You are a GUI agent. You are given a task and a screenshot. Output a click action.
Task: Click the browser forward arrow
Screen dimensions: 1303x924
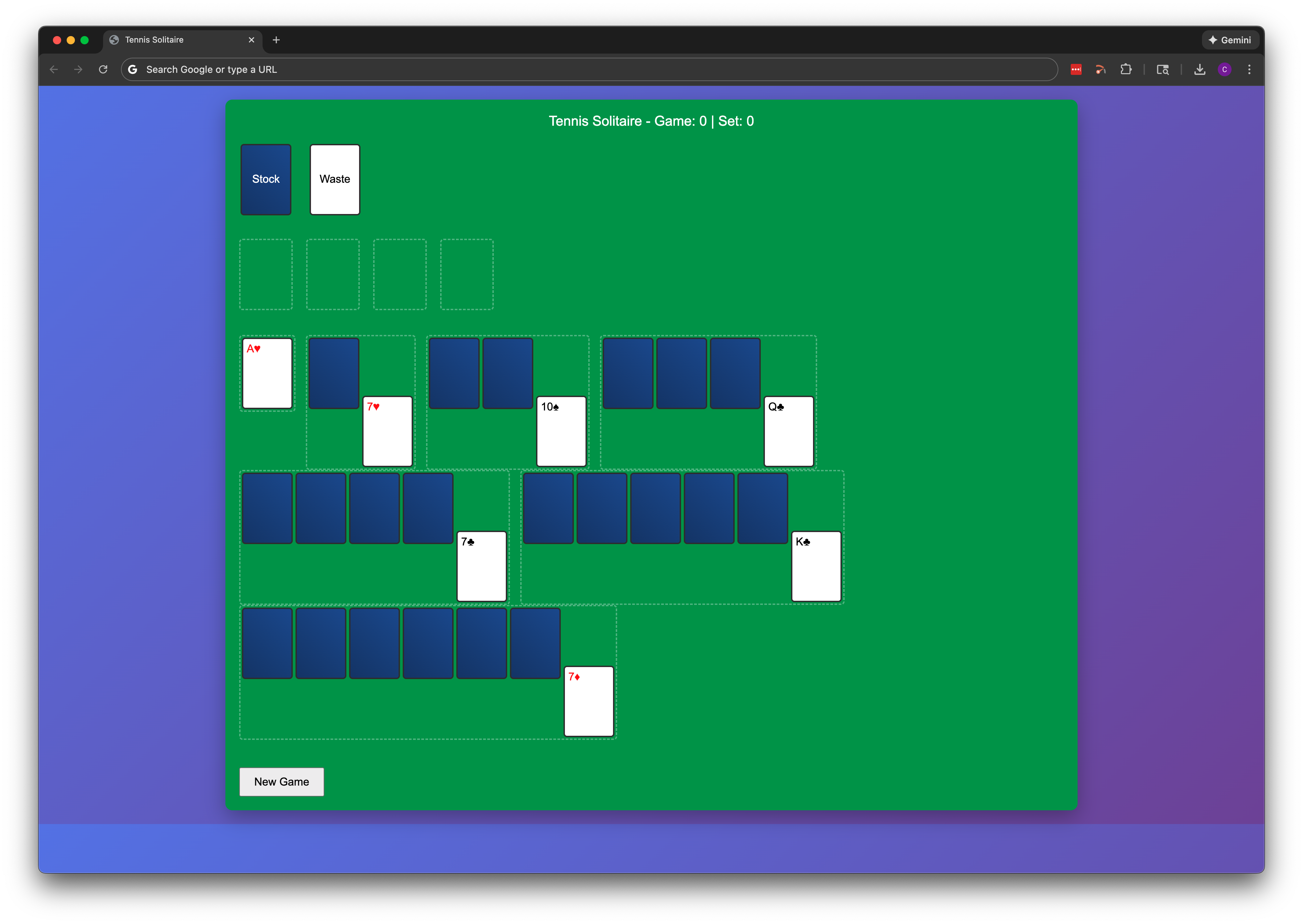[x=78, y=69]
